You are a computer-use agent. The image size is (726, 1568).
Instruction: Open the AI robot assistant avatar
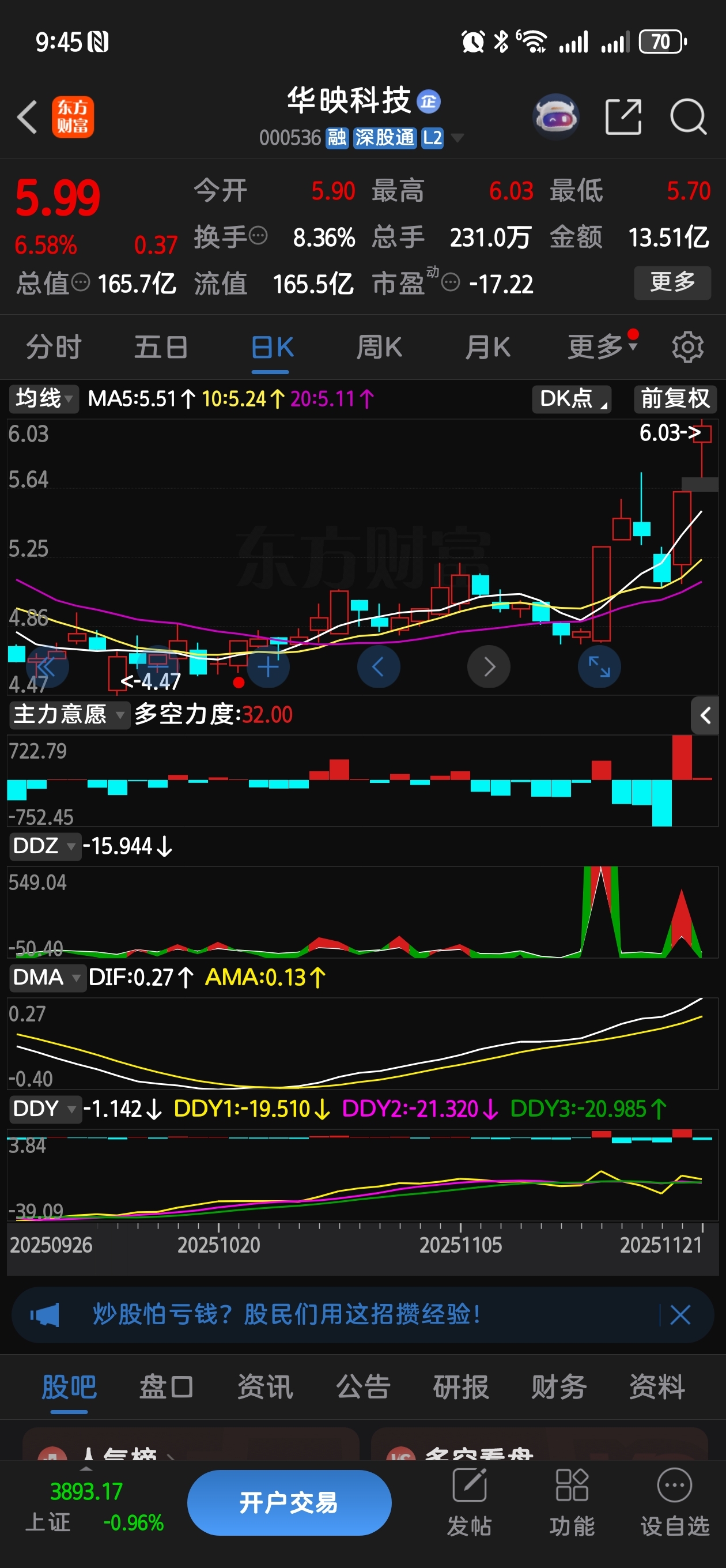point(555,116)
